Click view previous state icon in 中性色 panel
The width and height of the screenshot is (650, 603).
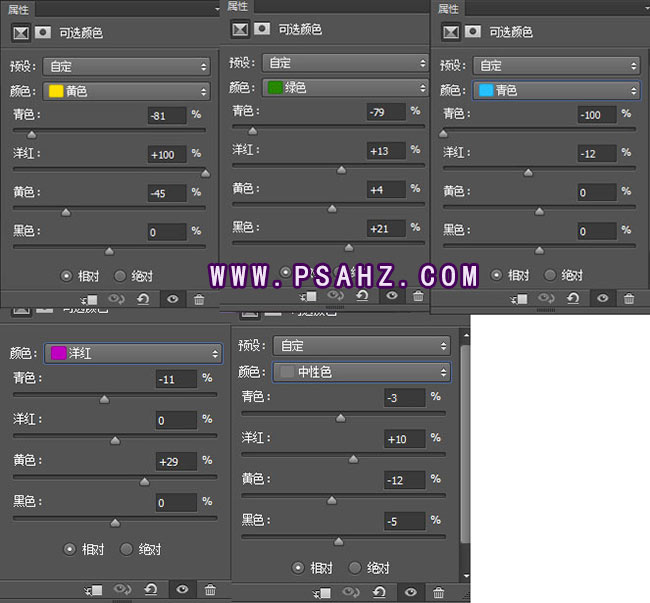point(351,592)
